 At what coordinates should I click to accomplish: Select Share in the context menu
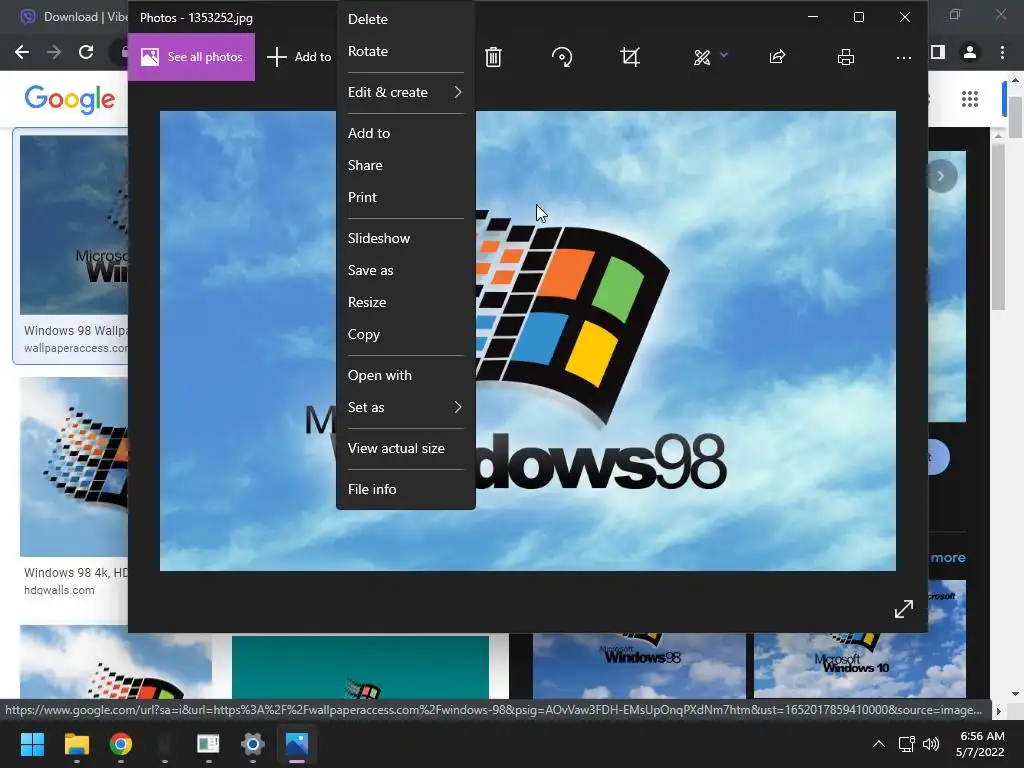(x=405, y=165)
